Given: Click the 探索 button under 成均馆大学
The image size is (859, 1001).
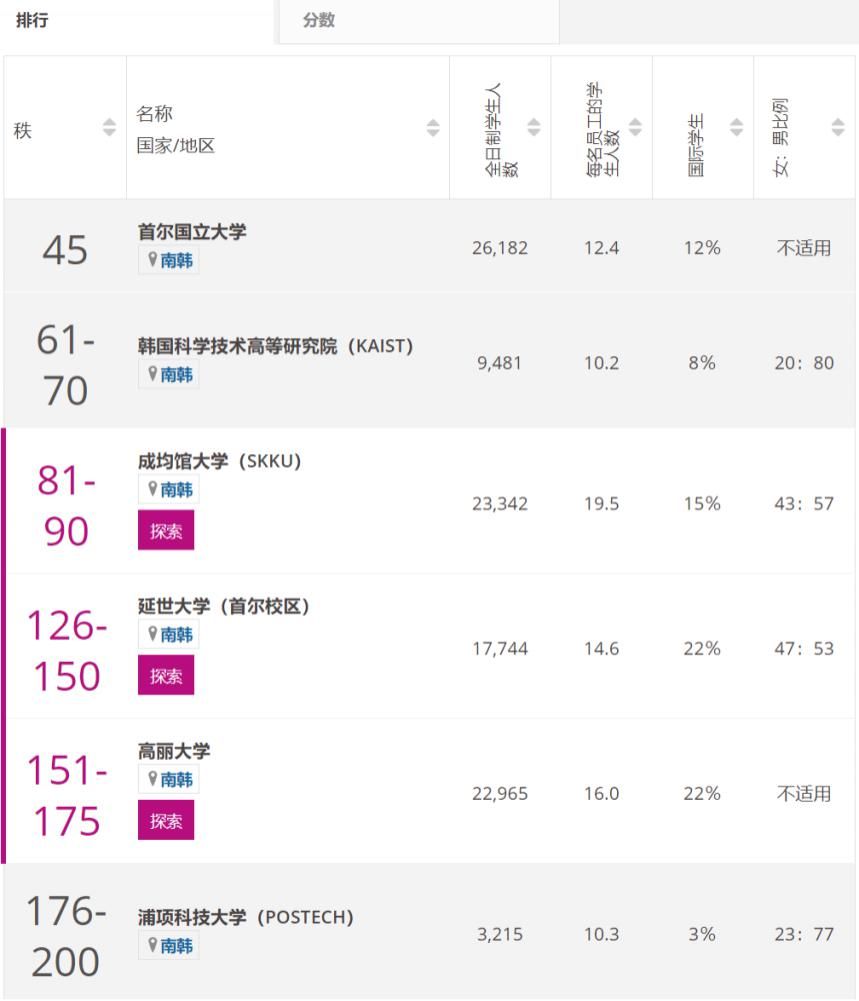Looking at the screenshot, I should pos(165,531).
